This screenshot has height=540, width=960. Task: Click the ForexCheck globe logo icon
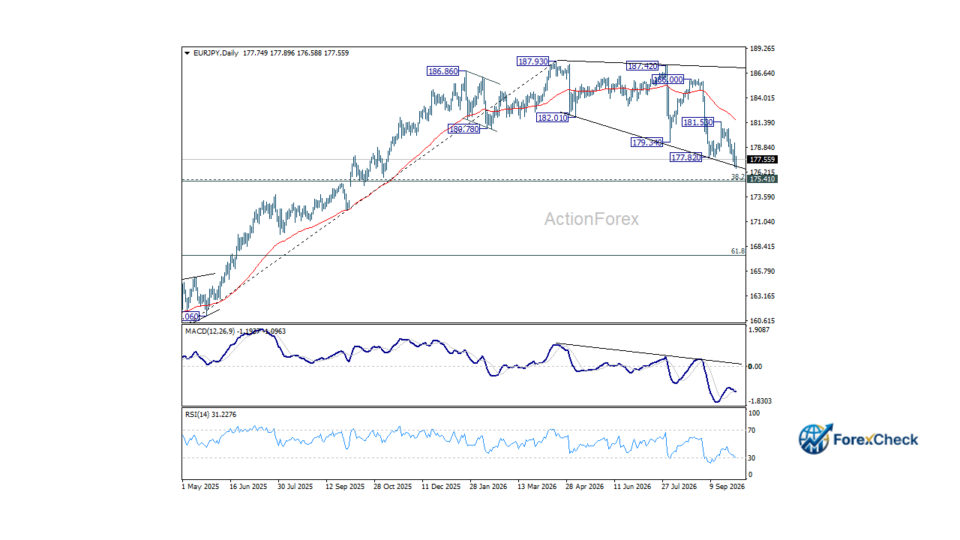click(x=815, y=439)
